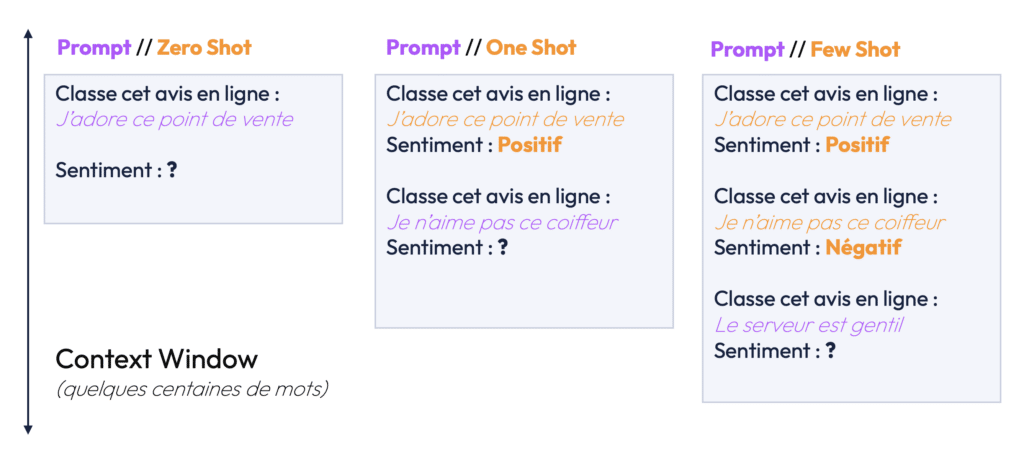Screen dimensions: 1024x457
Task: Click the upward arrowhead of the vertical axis
Action: point(27,34)
